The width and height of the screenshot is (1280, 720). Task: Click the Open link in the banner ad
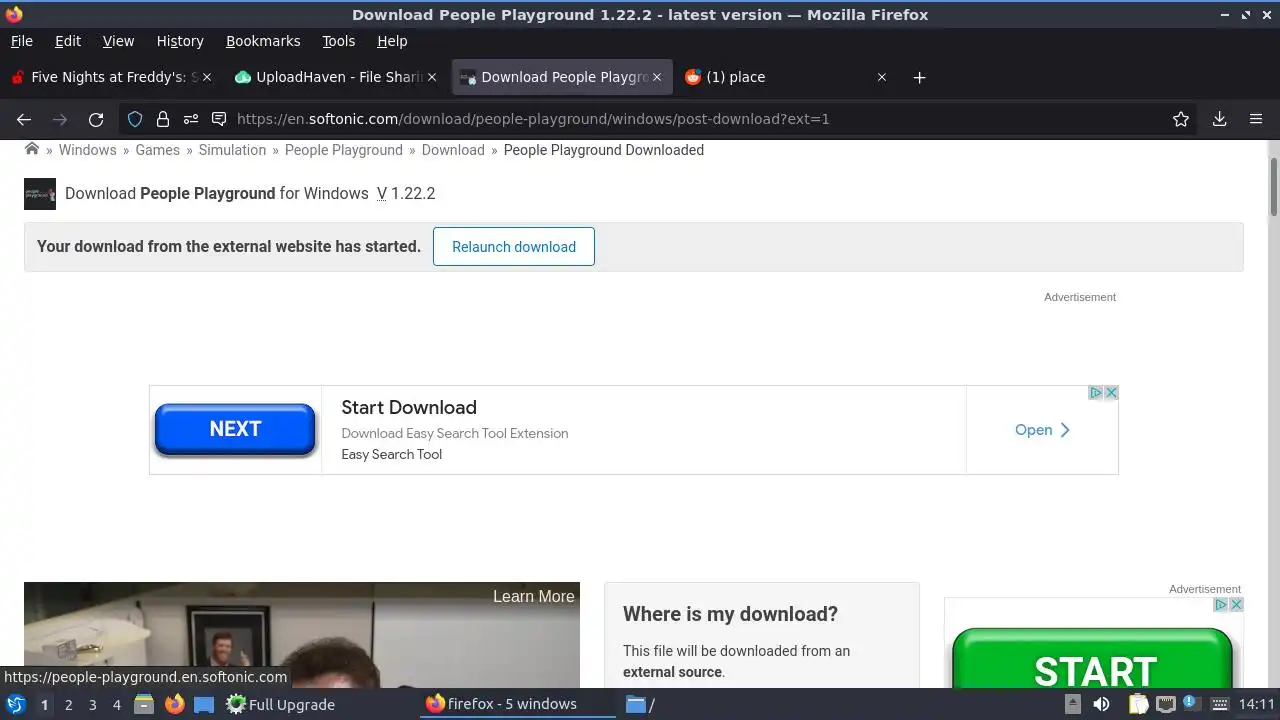coord(1042,430)
